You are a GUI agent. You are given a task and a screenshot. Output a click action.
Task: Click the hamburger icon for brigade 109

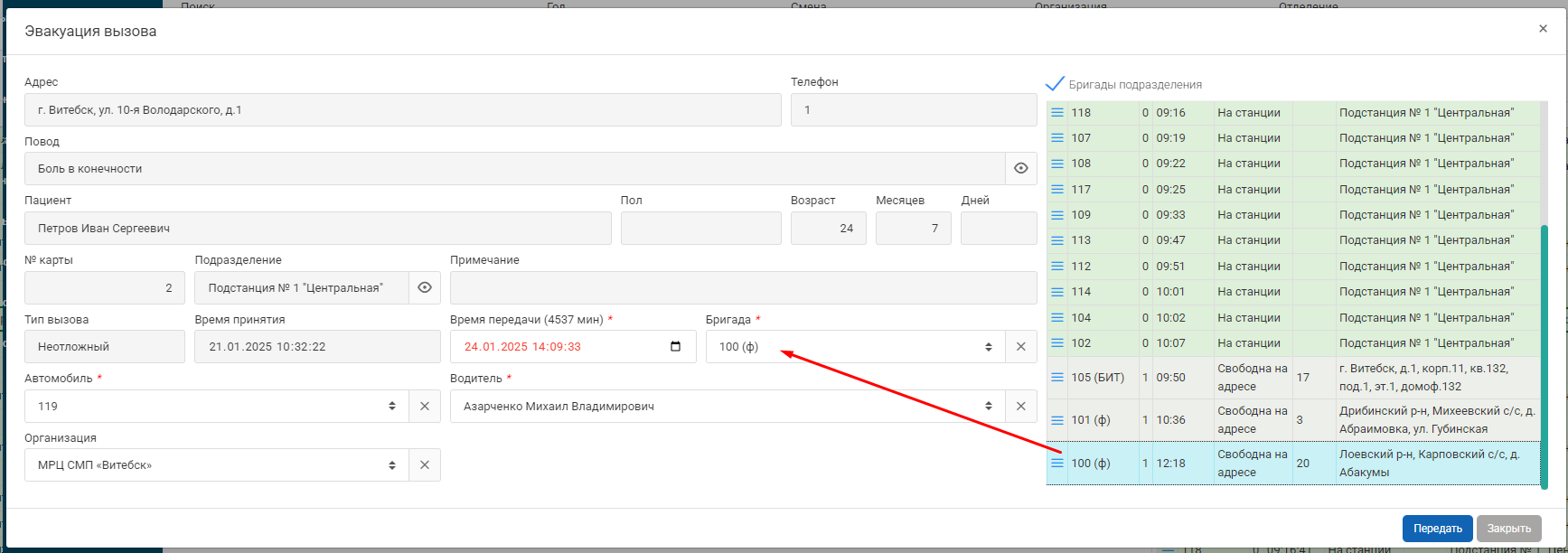(1056, 215)
